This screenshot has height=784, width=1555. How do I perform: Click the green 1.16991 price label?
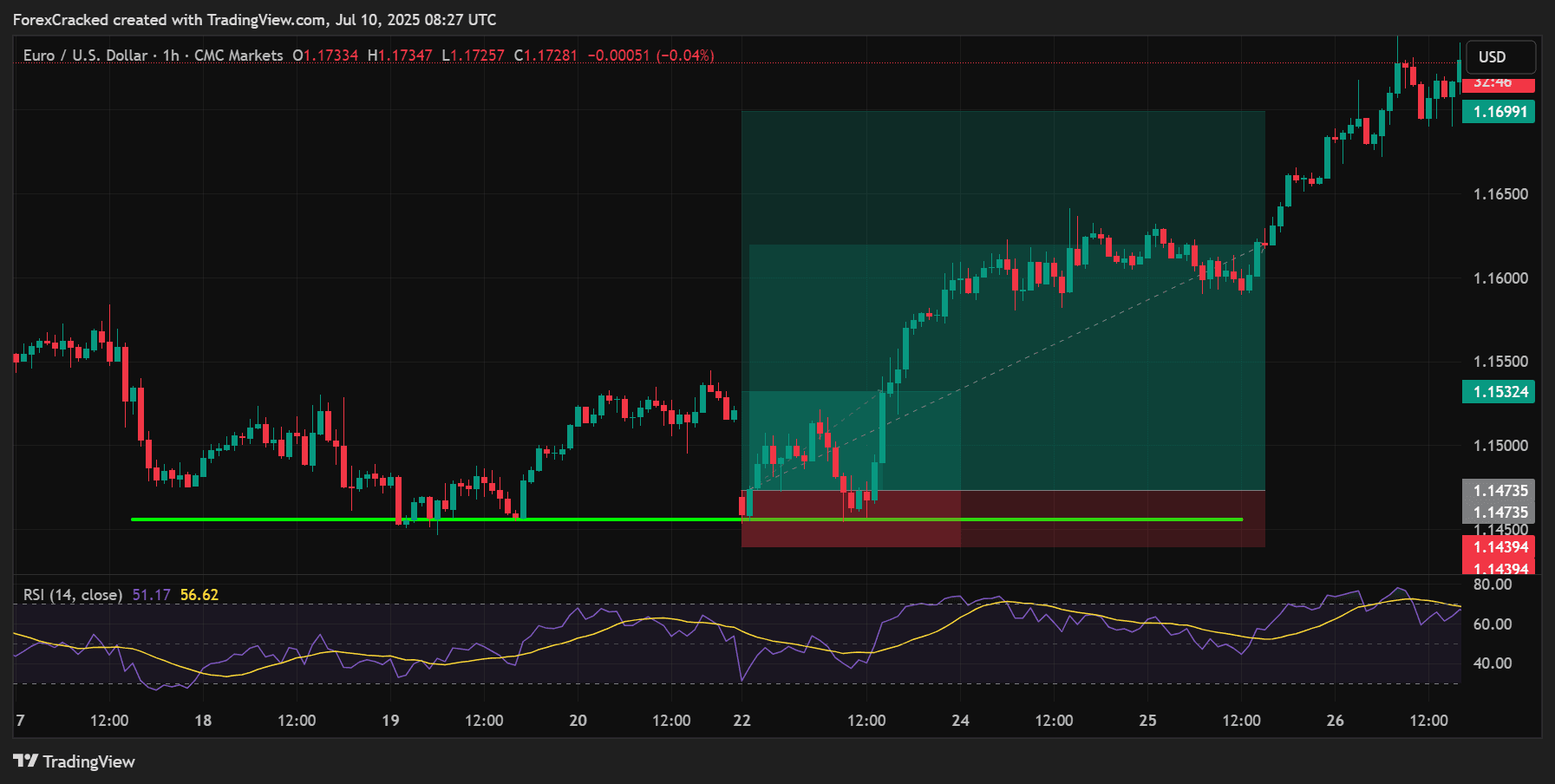click(x=1499, y=112)
